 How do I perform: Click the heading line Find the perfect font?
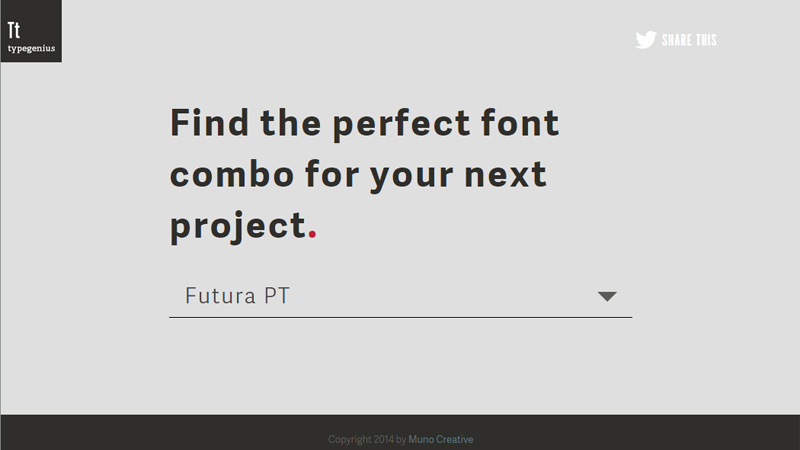[x=364, y=123]
